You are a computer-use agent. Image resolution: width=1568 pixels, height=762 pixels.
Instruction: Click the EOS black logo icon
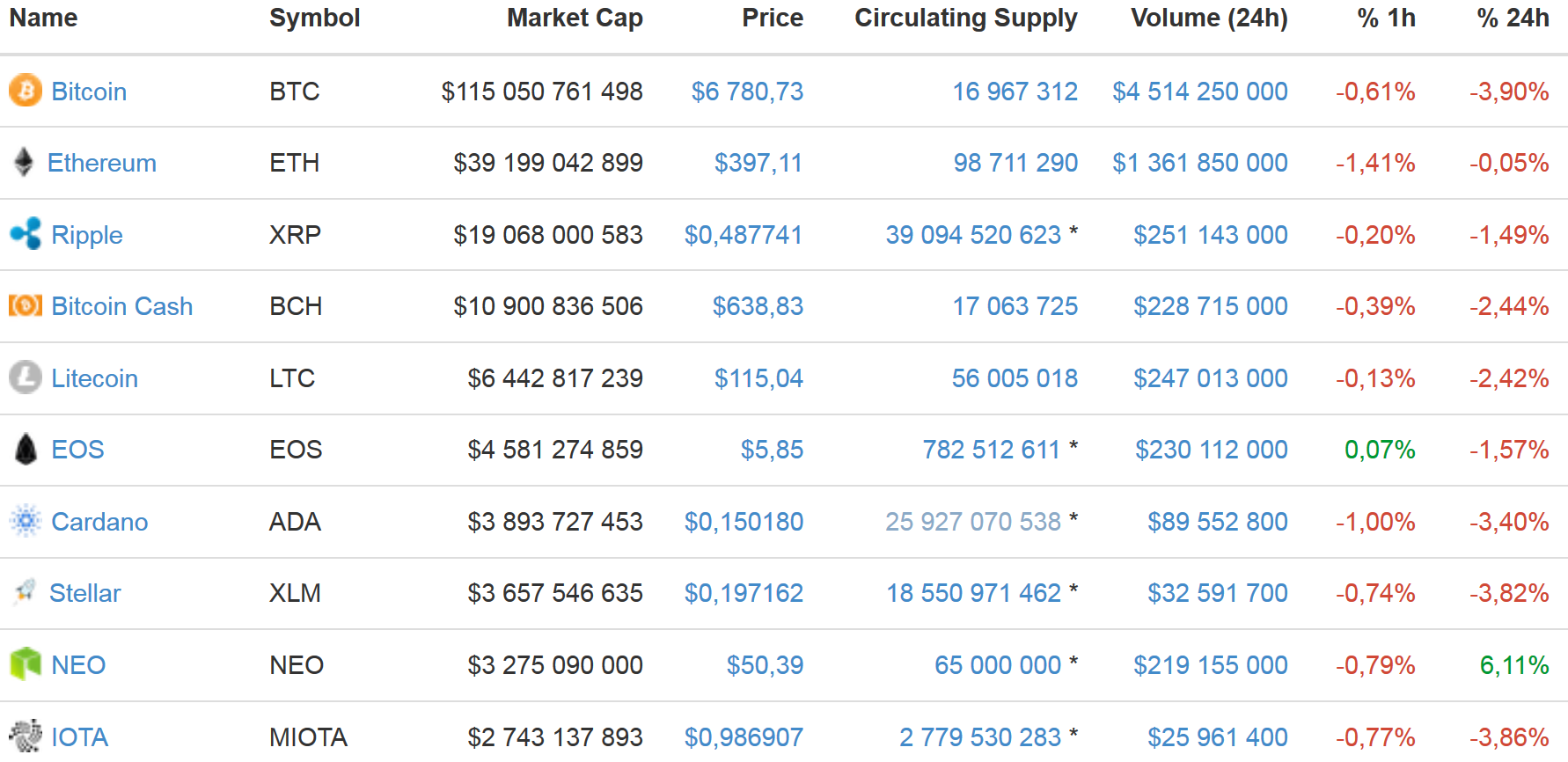tap(26, 449)
